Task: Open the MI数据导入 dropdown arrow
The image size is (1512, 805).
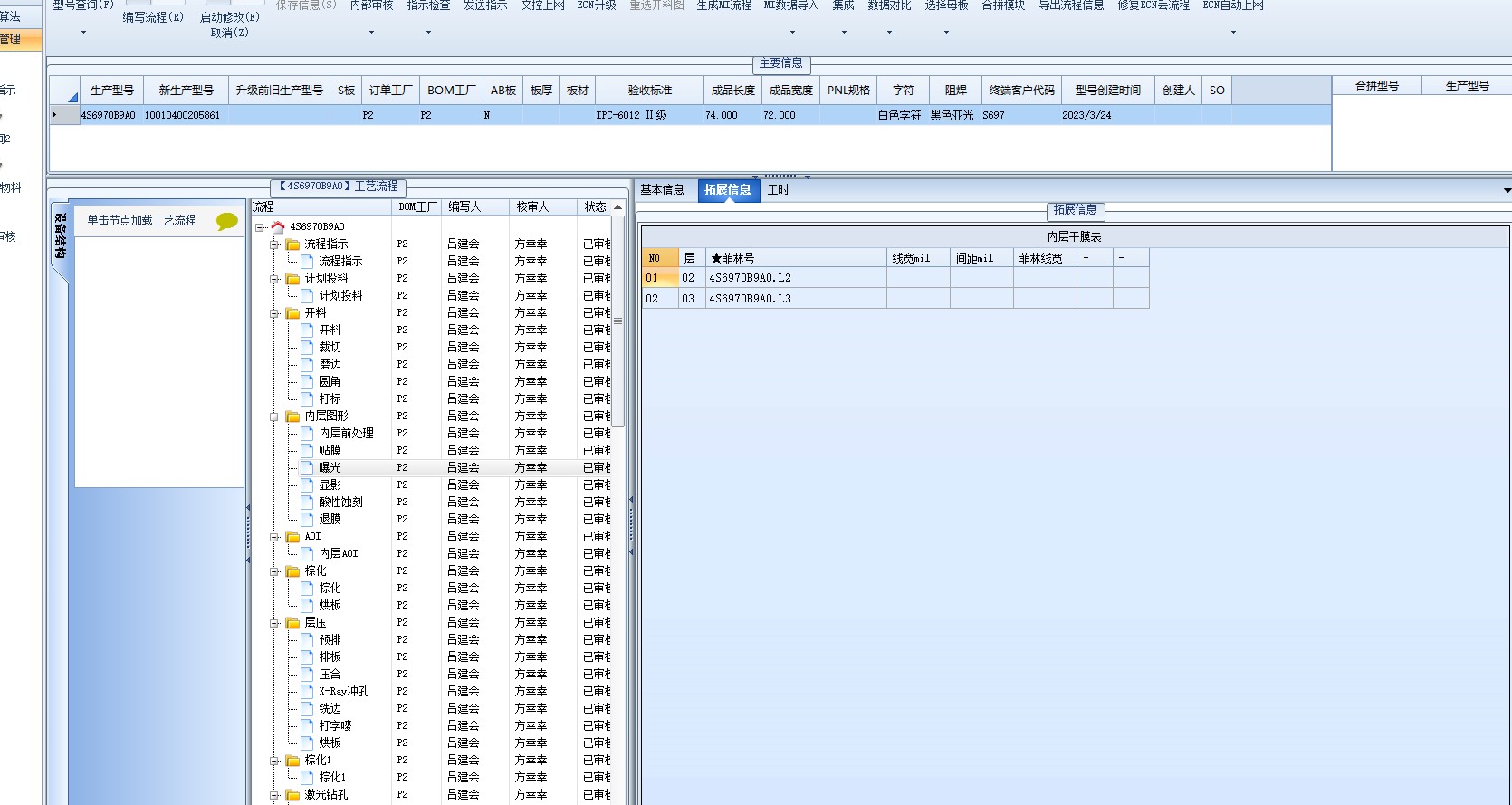Action: pos(792,33)
